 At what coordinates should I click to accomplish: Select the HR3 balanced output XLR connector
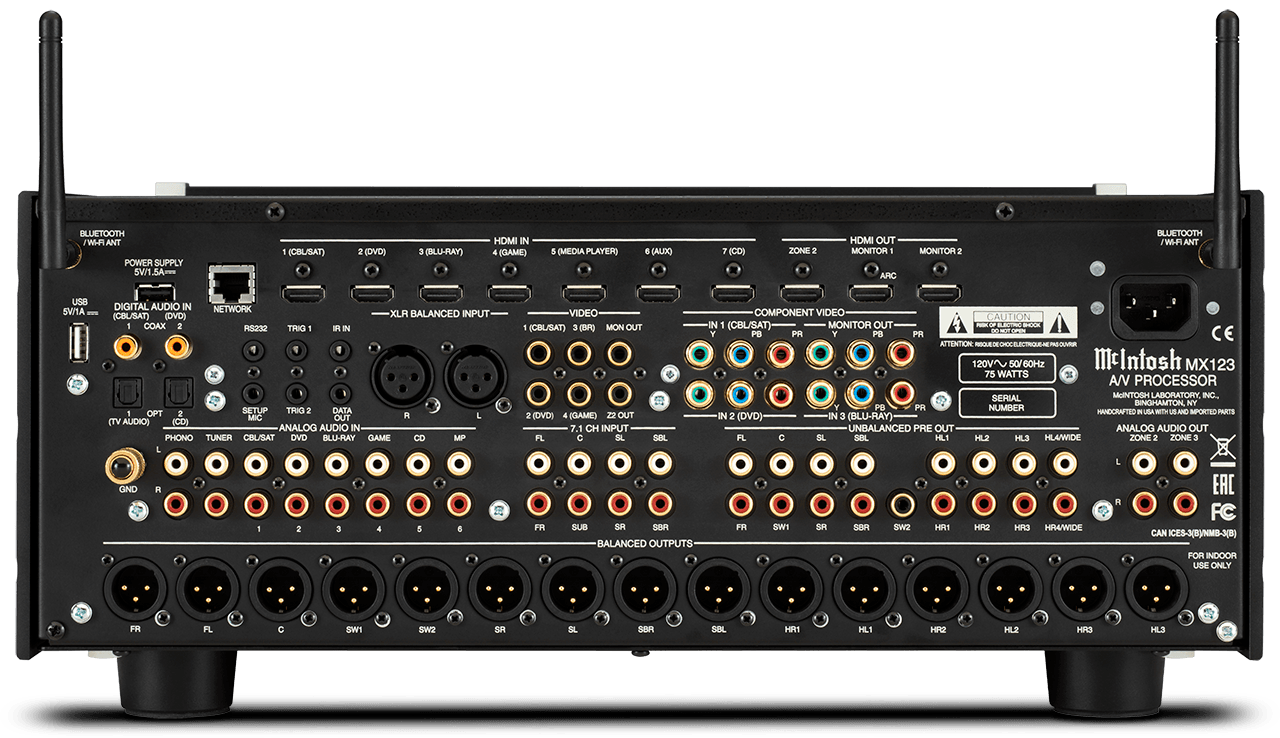click(x=1084, y=589)
